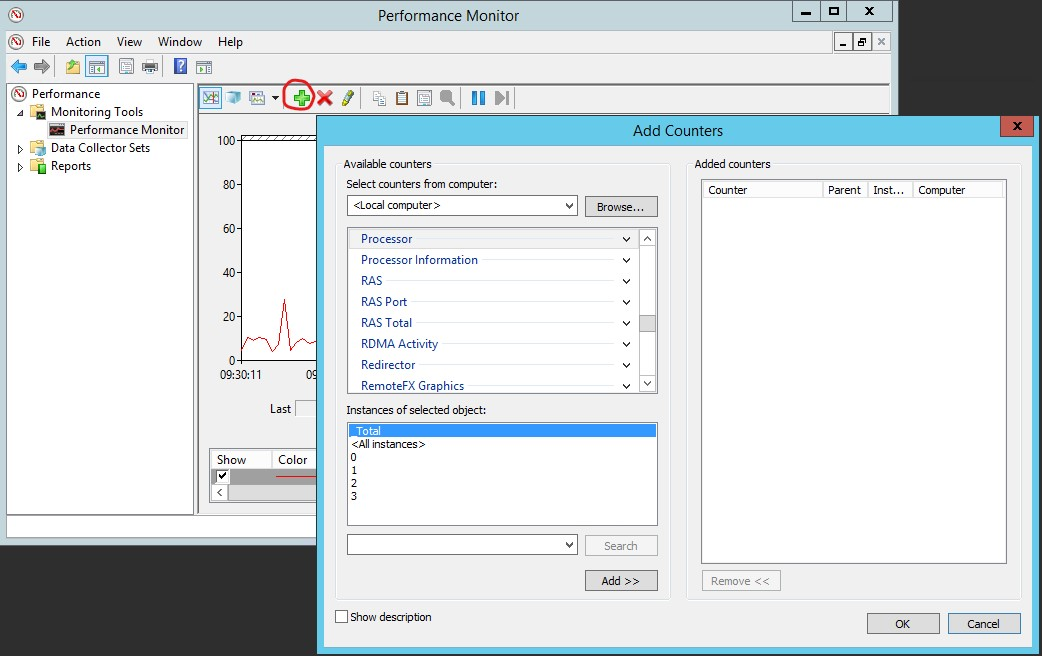Click the Print icon in the toolbar
Screen dimensions: 1042x656
click(150, 67)
